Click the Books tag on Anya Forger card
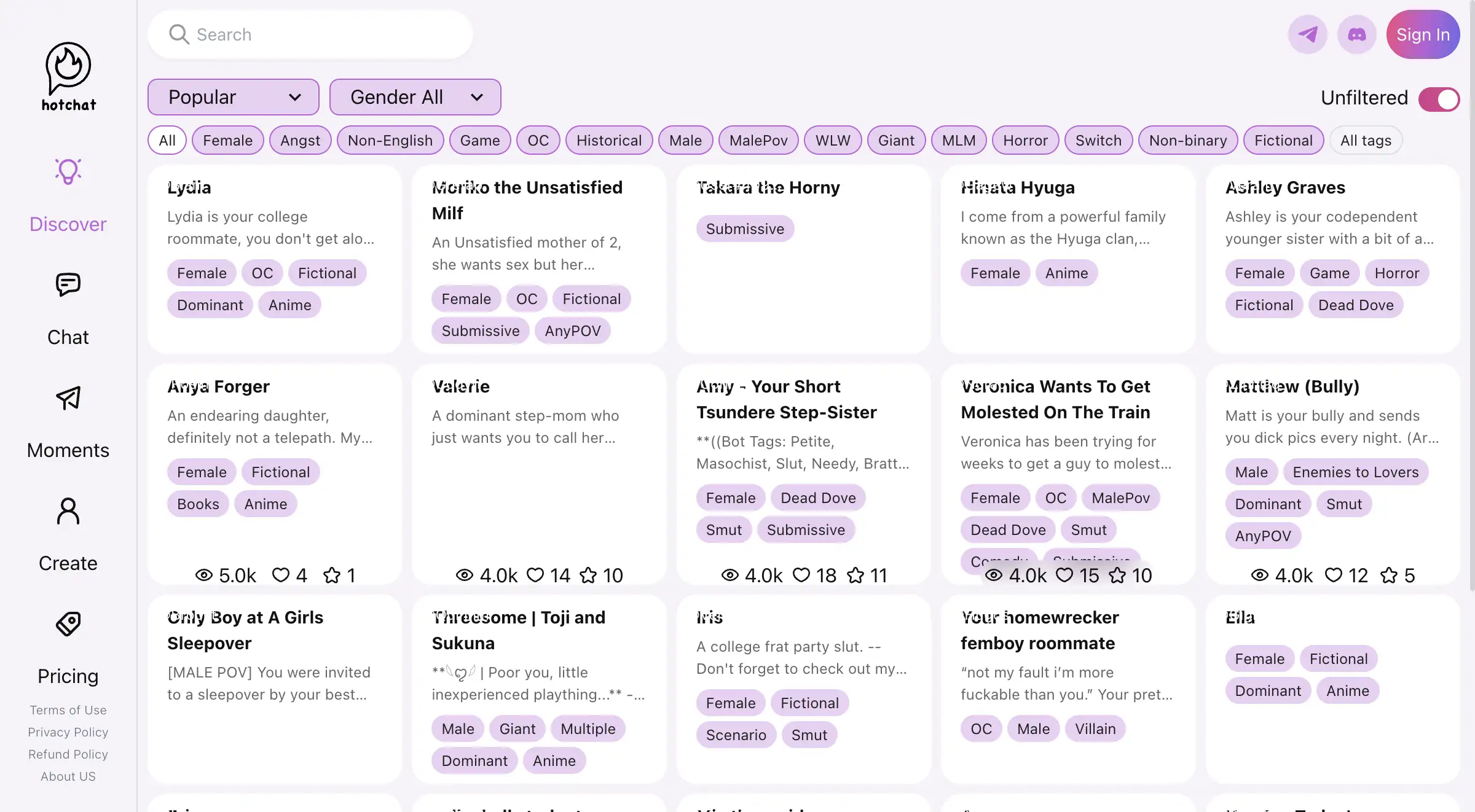The width and height of the screenshot is (1475, 812). pos(198,504)
